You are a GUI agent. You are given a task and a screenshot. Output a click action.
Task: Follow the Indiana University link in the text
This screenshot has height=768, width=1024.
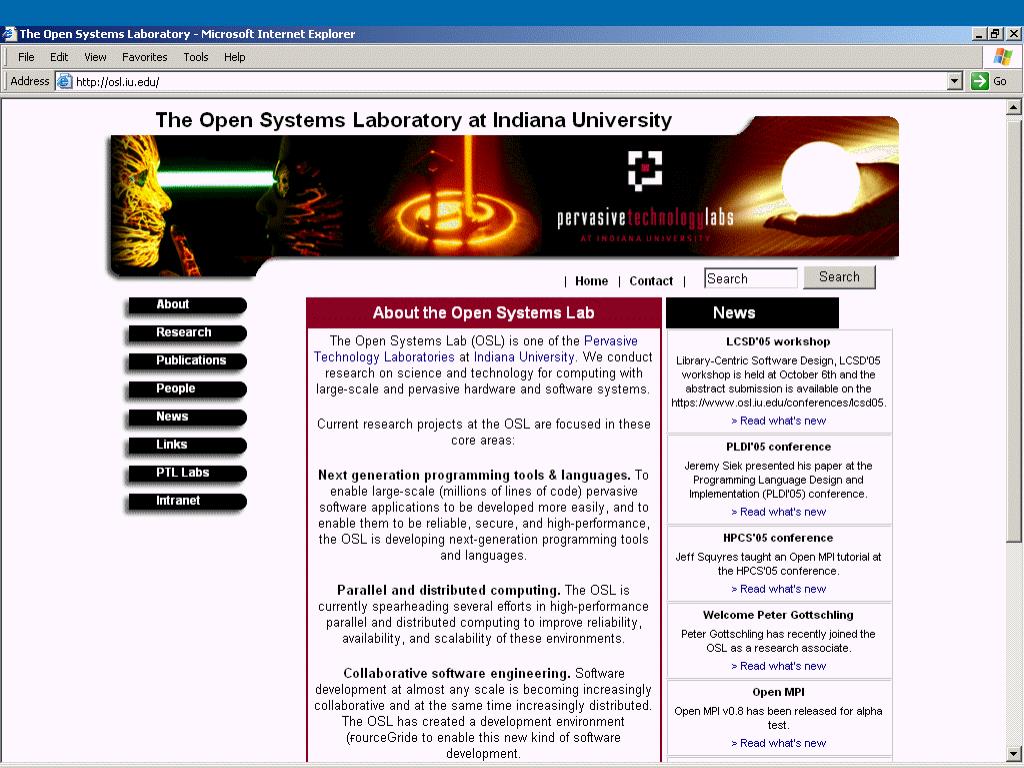[524, 357]
